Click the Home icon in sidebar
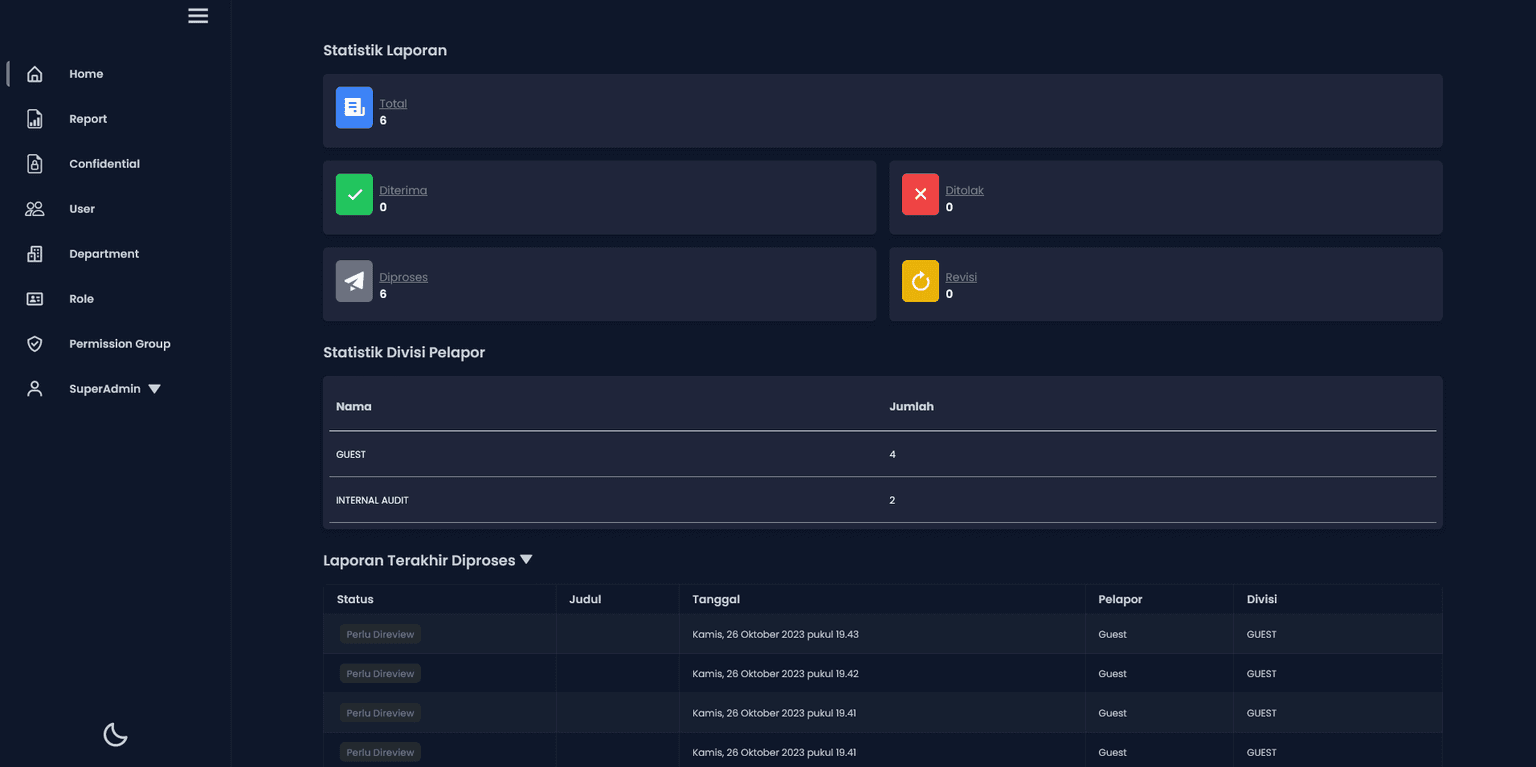 [35, 74]
